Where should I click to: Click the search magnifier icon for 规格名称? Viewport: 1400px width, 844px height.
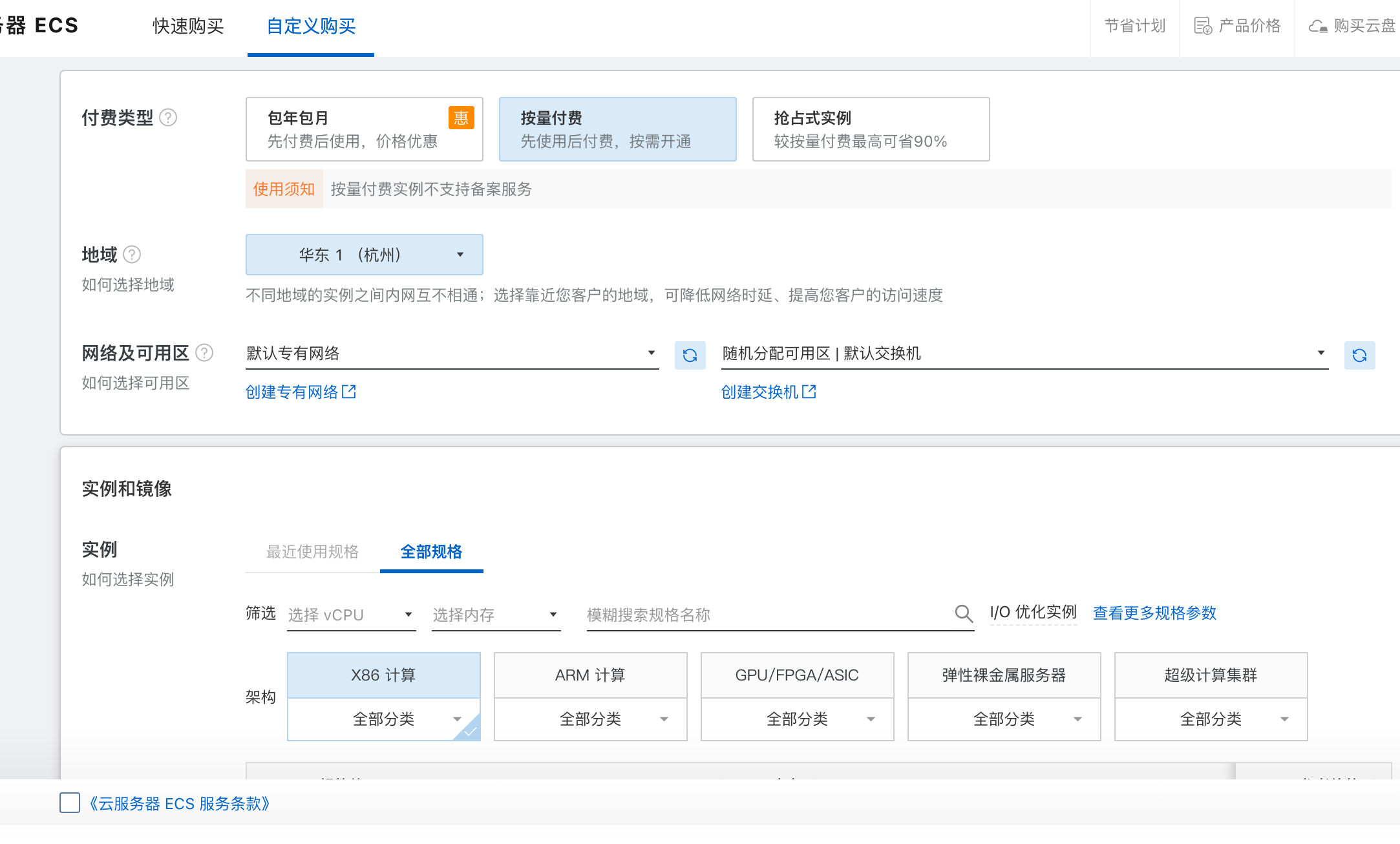(x=963, y=613)
